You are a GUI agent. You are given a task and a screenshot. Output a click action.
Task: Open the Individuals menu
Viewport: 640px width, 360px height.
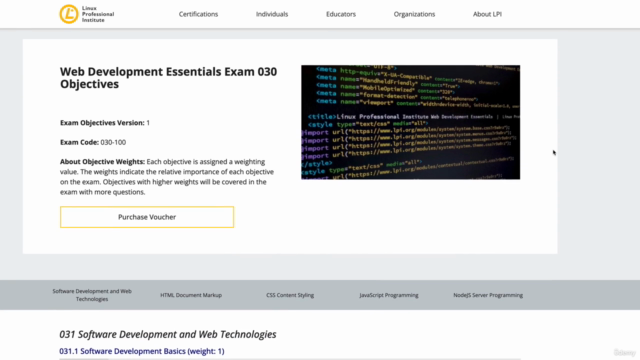point(272,14)
